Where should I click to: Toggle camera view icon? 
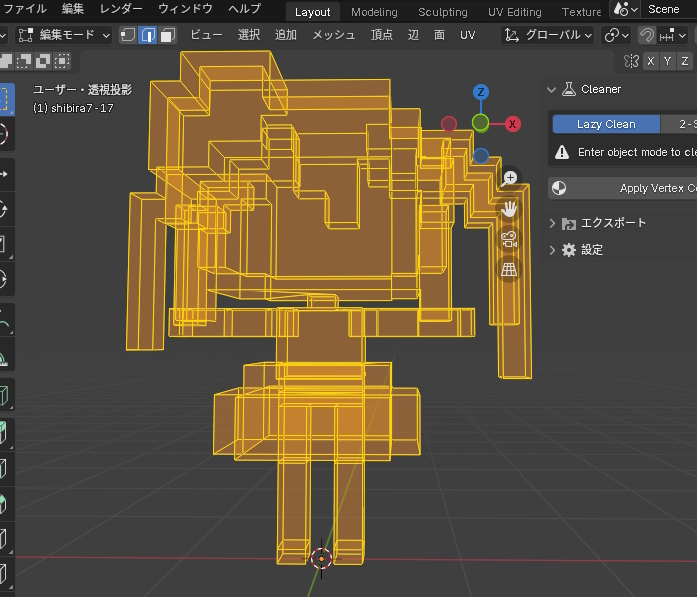509,239
